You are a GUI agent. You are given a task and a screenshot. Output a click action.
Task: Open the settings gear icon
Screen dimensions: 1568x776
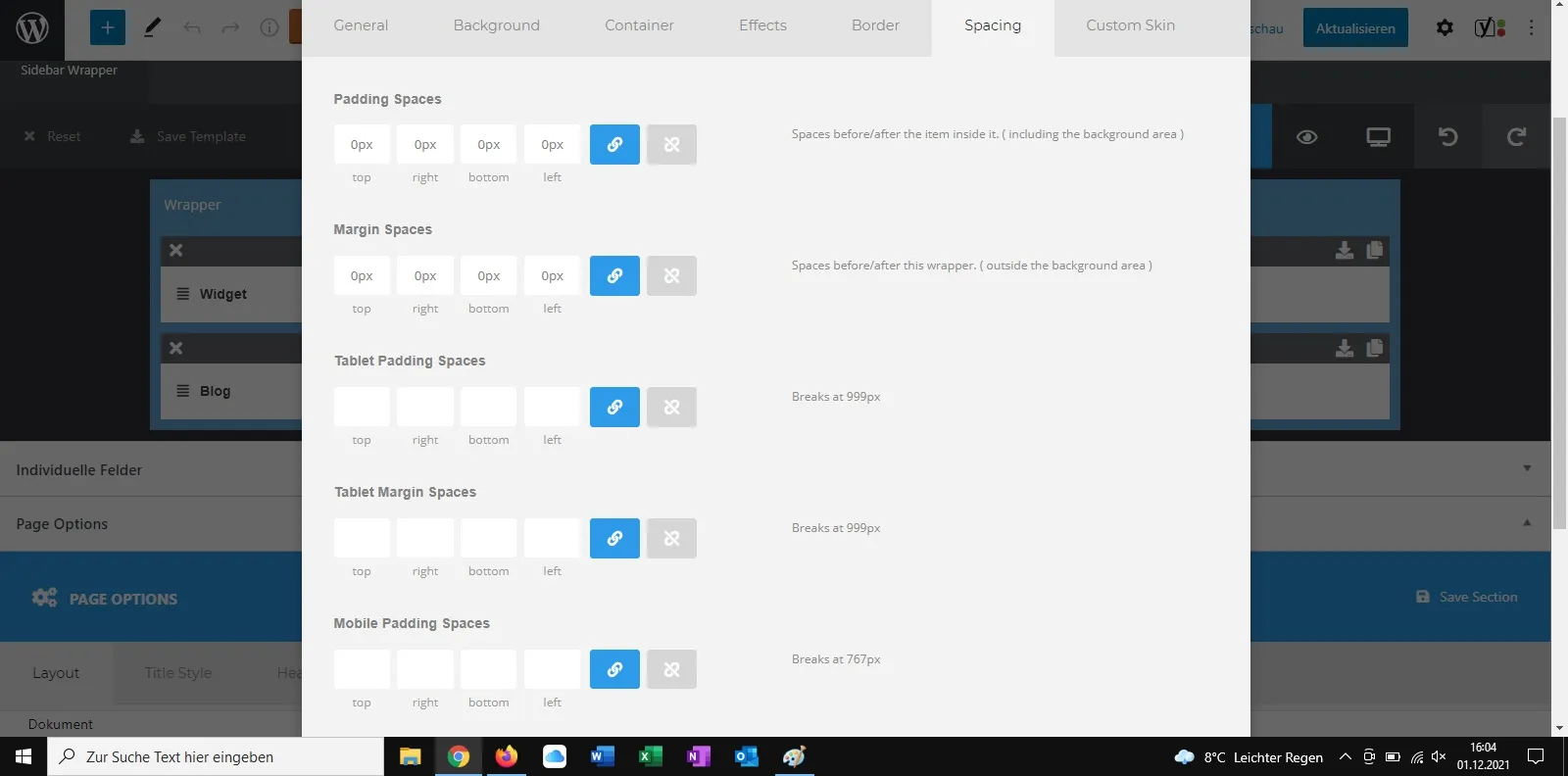[1445, 27]
